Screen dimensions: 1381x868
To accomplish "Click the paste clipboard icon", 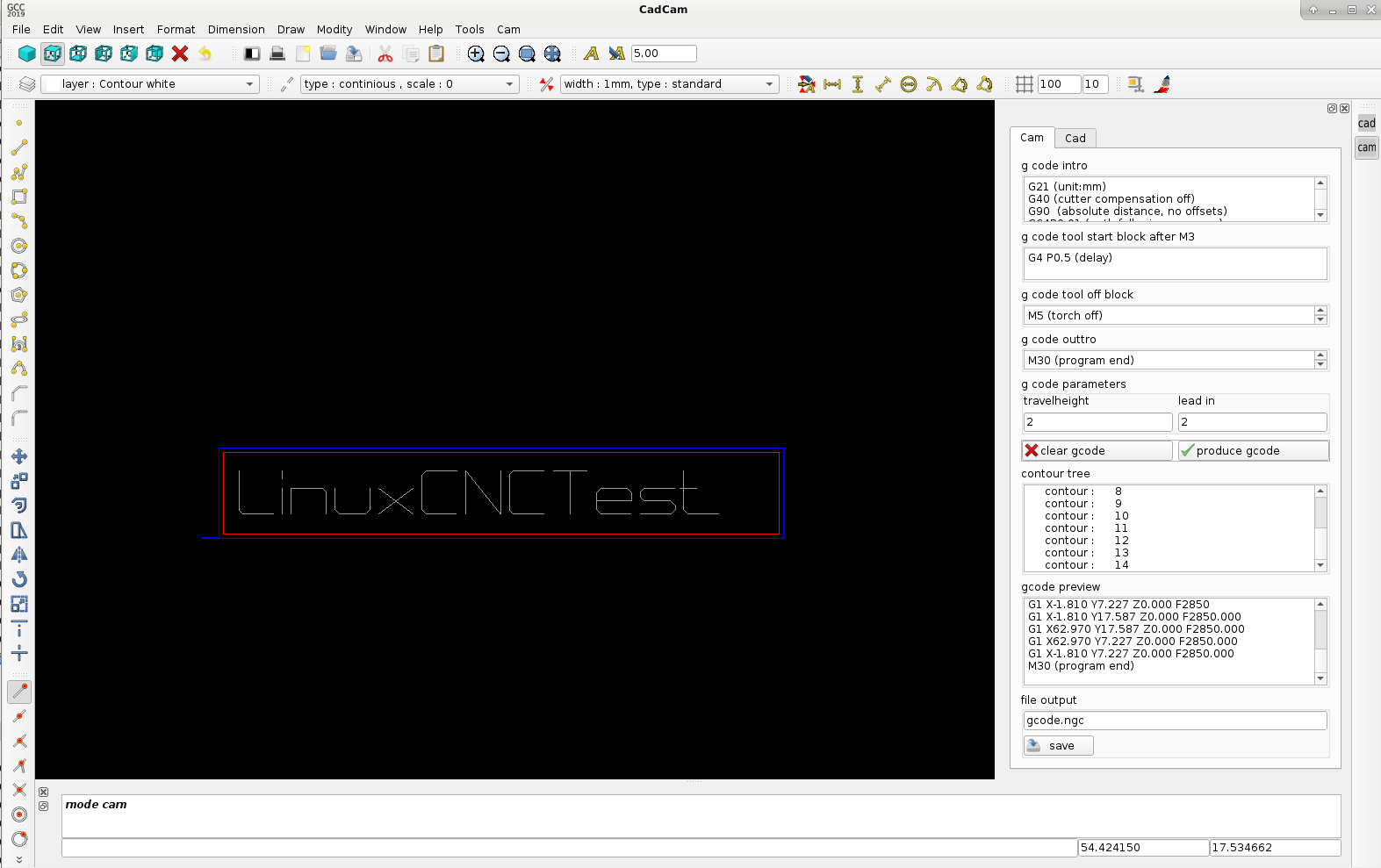I will 436,54.
